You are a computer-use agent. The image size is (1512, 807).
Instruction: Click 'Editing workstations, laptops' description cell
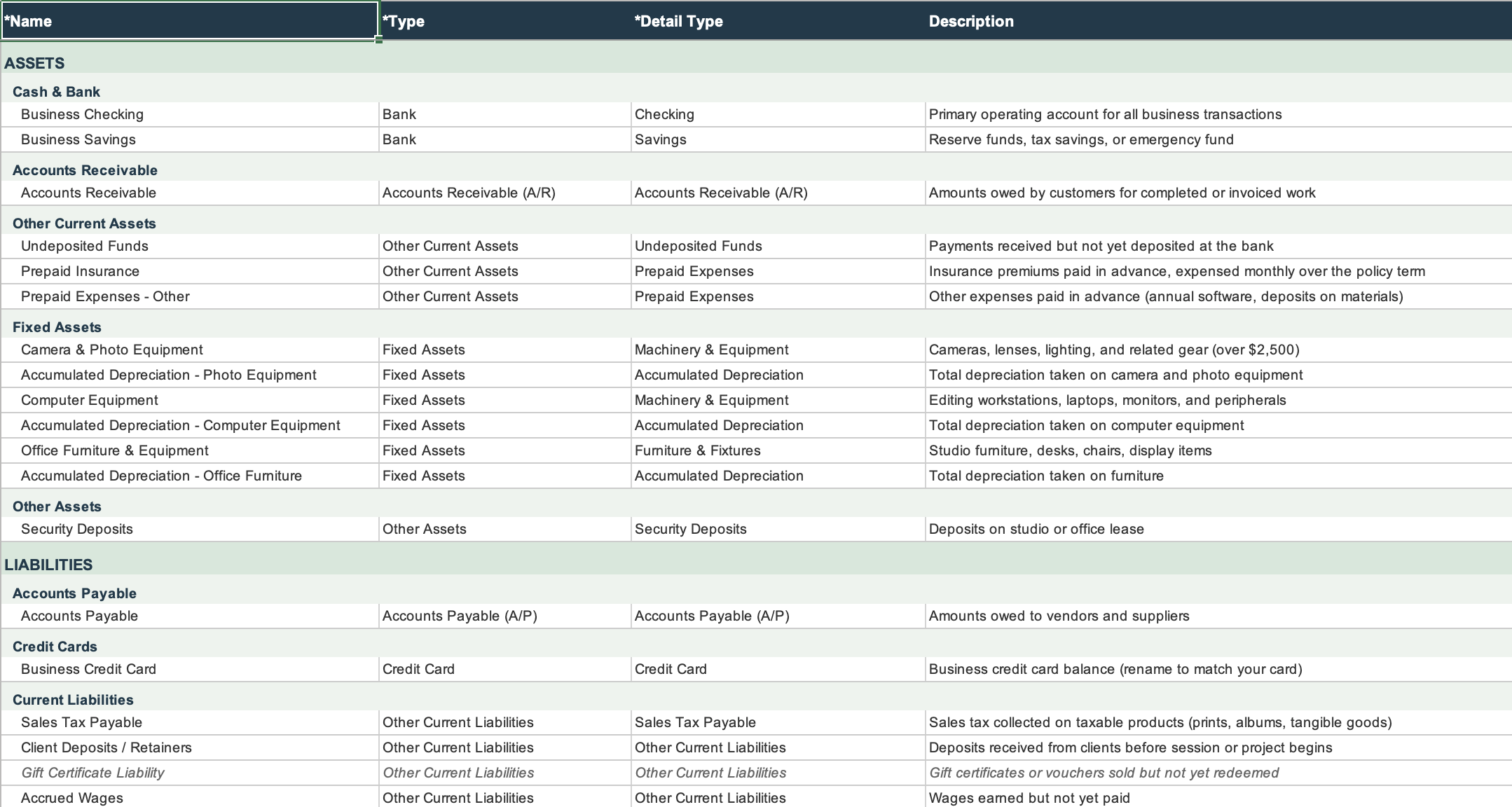click(1218, 400)
